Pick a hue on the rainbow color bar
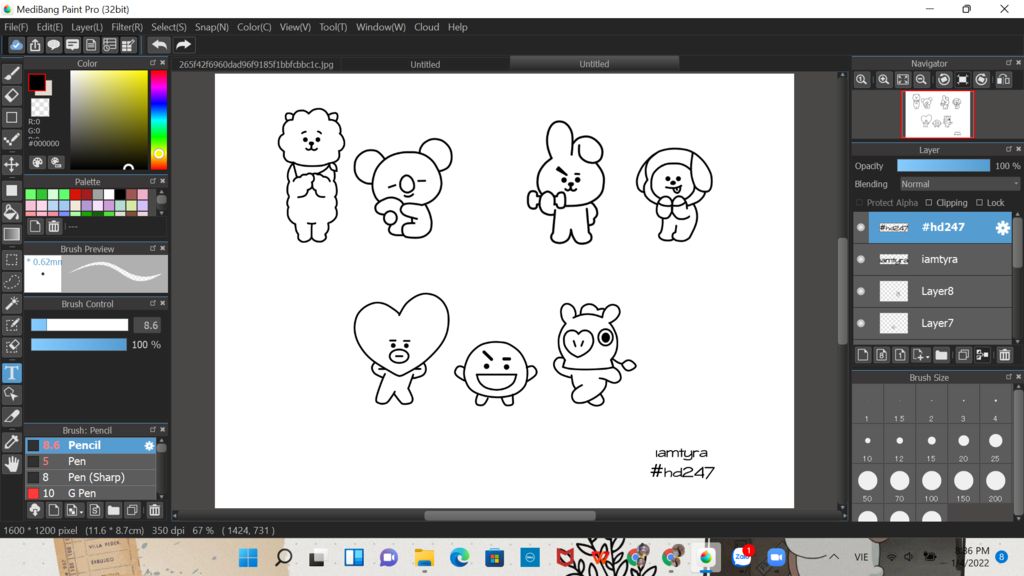This screenshot has width=1024, height=576. pos(158,119)
